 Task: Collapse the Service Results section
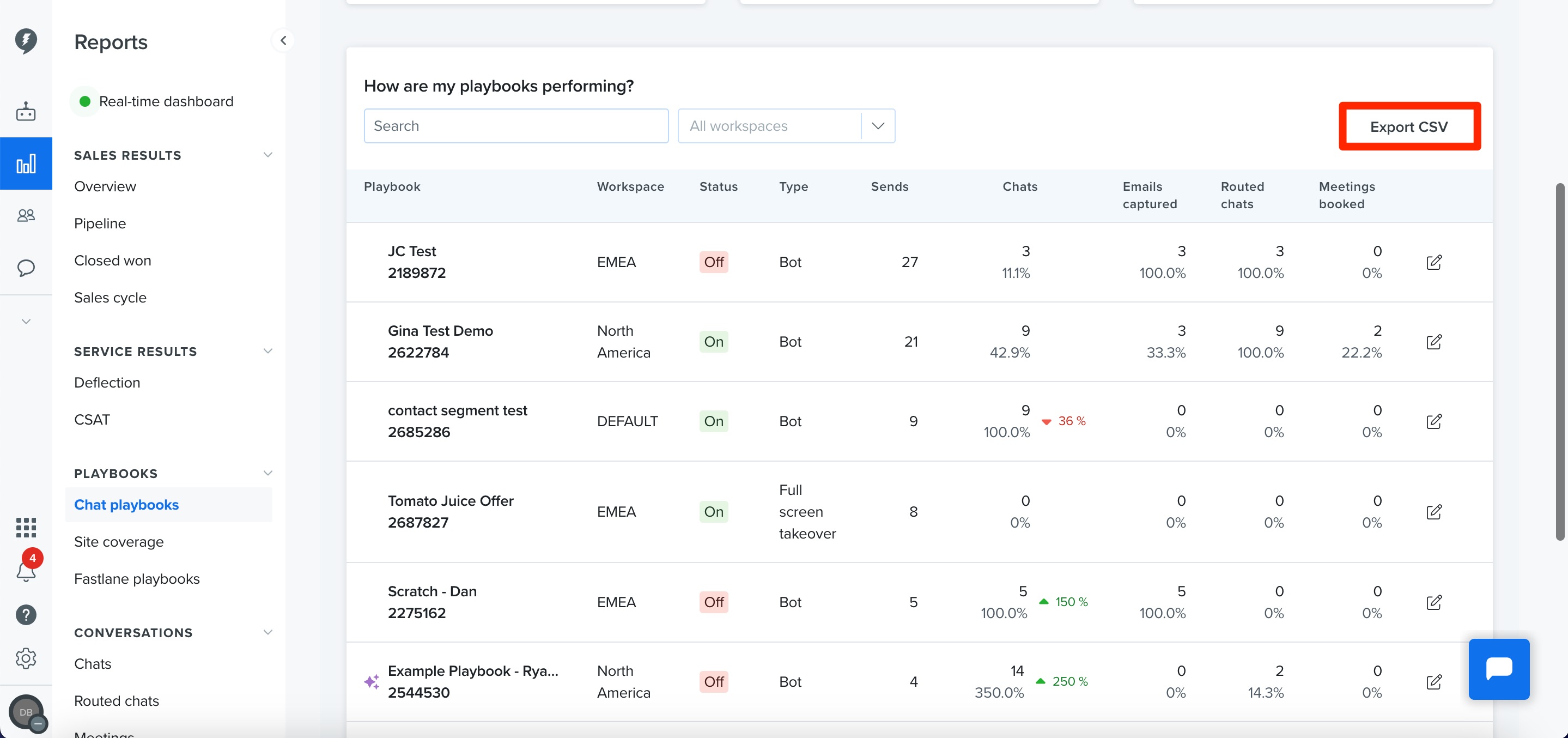267,352
